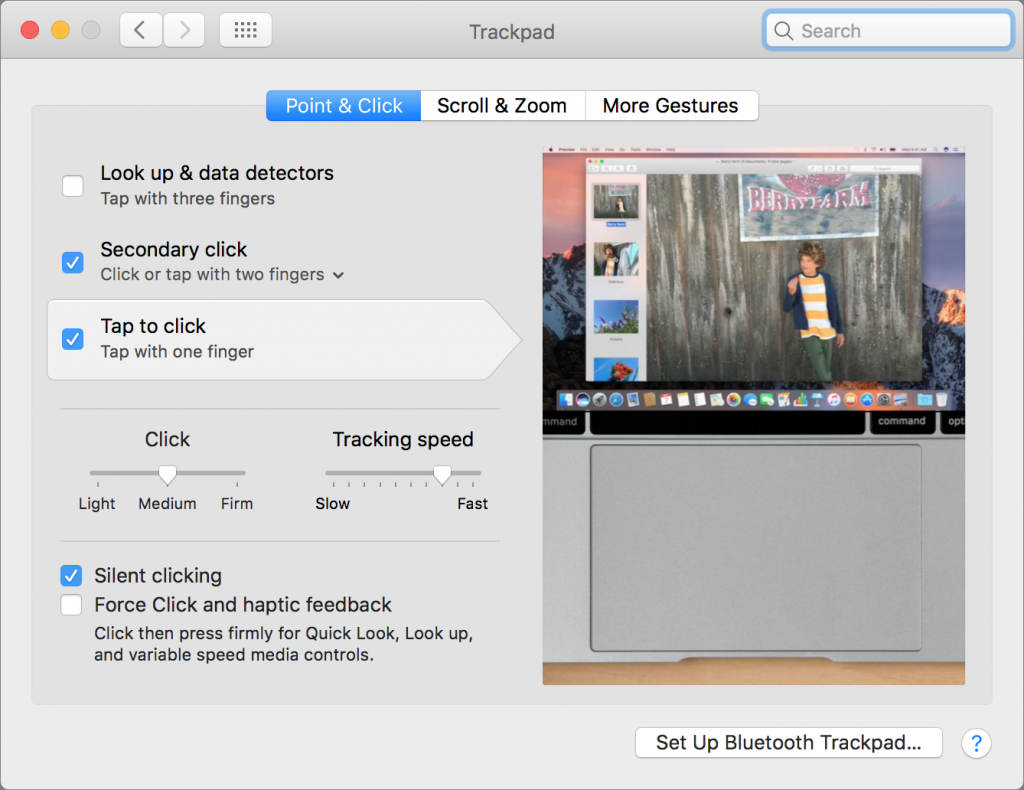Open Trackpad help via the question mark
1024x790 pixels.
click(x=976, y=743)
